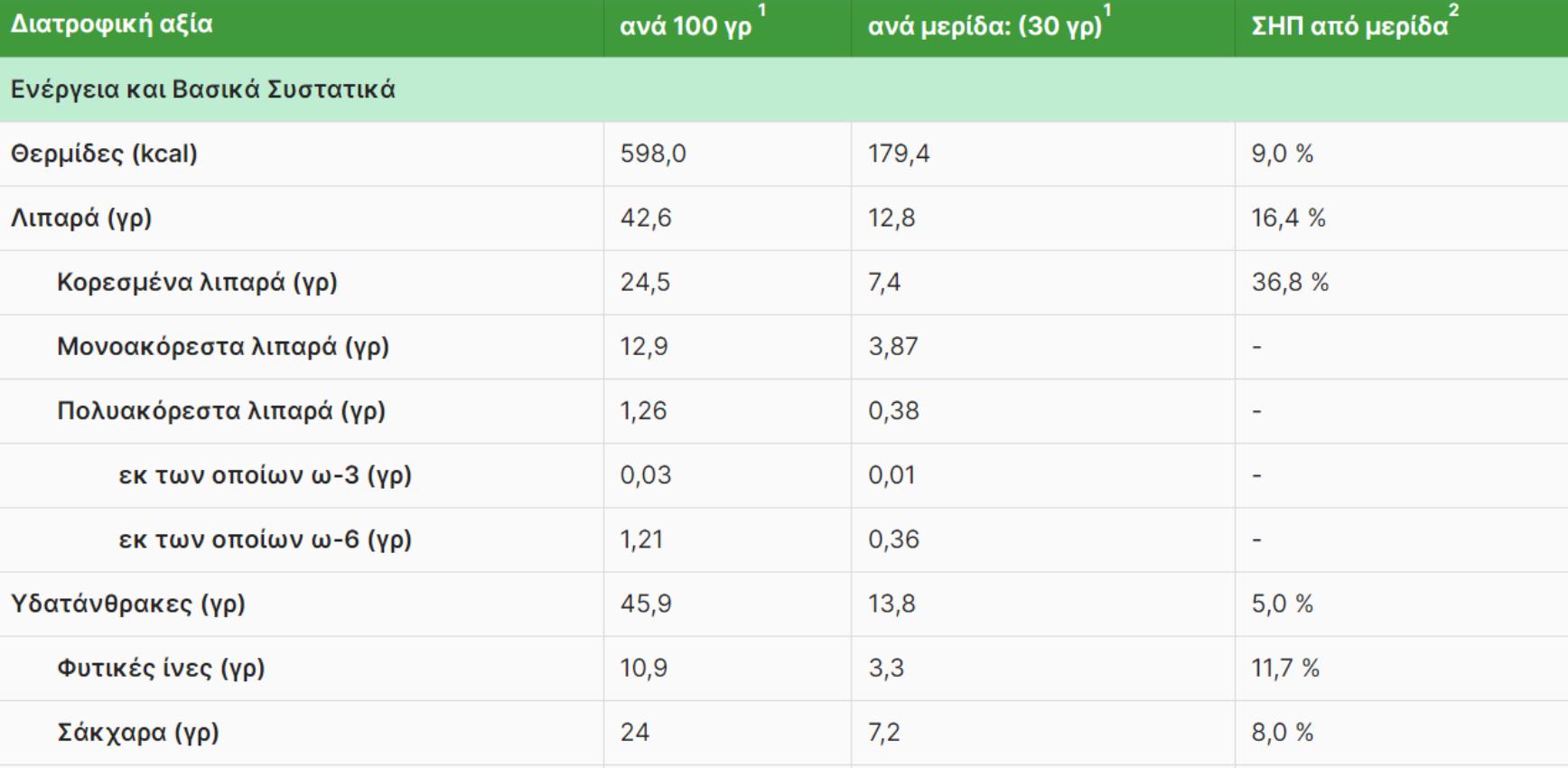
Task: Click the "ΣΗΠ από μερίδα" column header
Action: point(1349,26)
